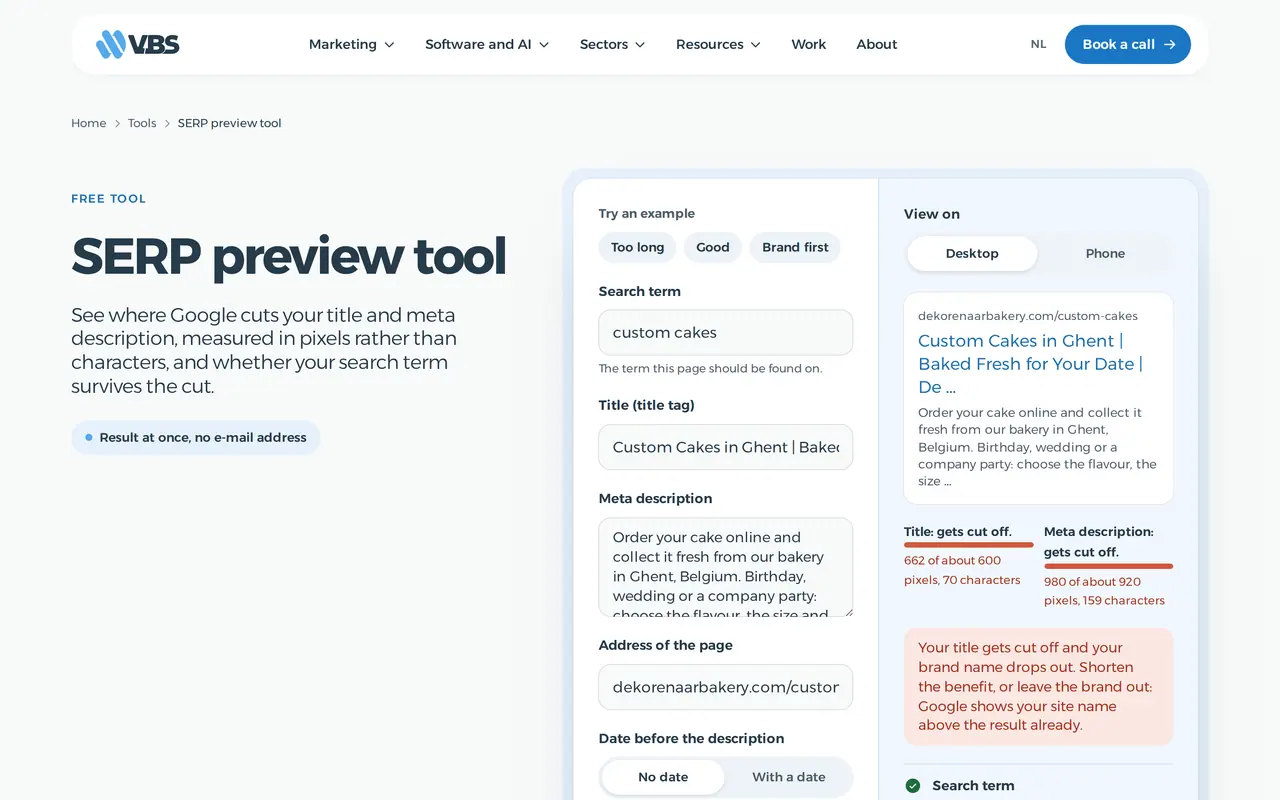Image resolution: width=1280 pixels, height=800 pixels.
Task: Click the VBS logo in the header
Action: click(138, 44)
